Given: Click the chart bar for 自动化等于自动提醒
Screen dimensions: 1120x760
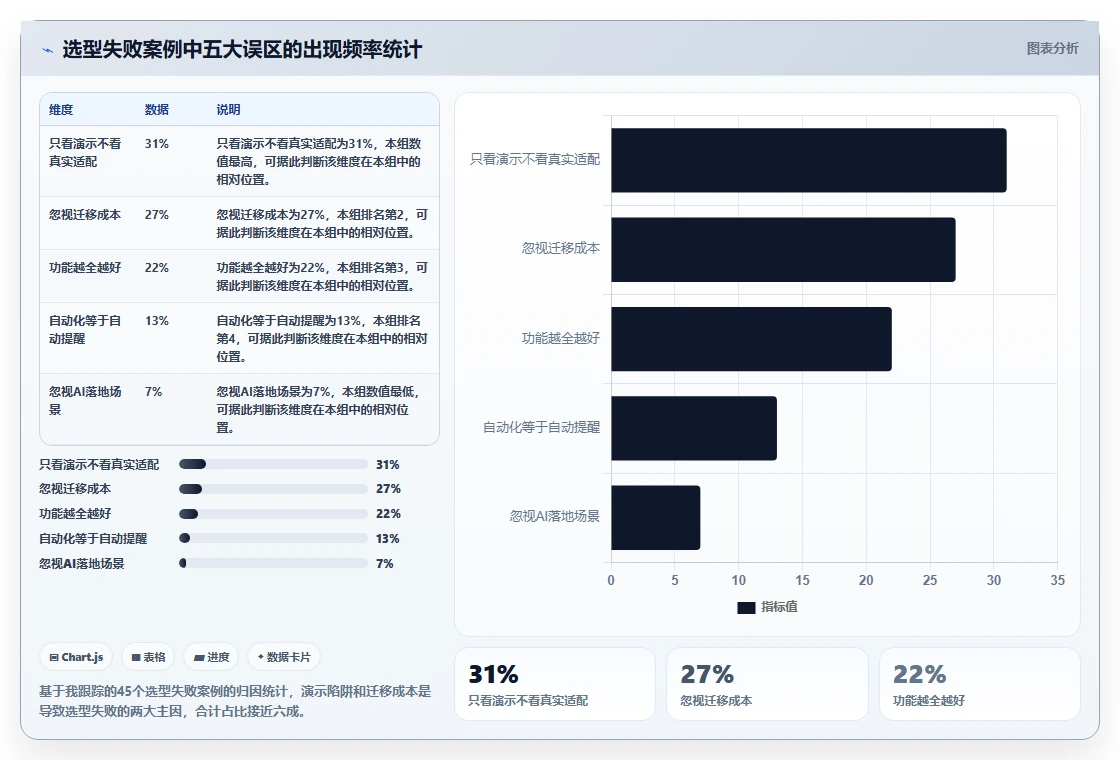Looking at the screenshot, I should pos(694,428).
